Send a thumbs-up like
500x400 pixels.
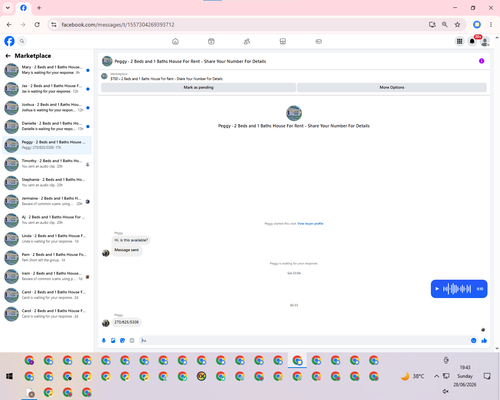(484, 340)
